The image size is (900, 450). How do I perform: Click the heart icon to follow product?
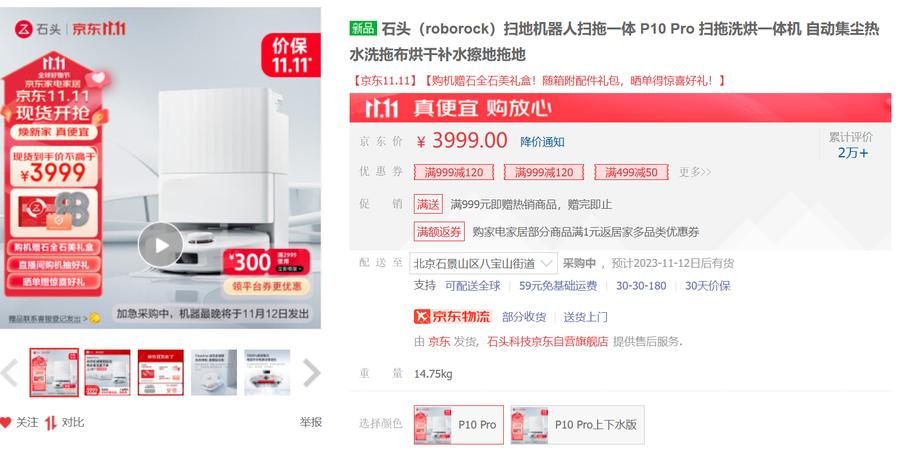pyautogui.click(x=6, y=422)
